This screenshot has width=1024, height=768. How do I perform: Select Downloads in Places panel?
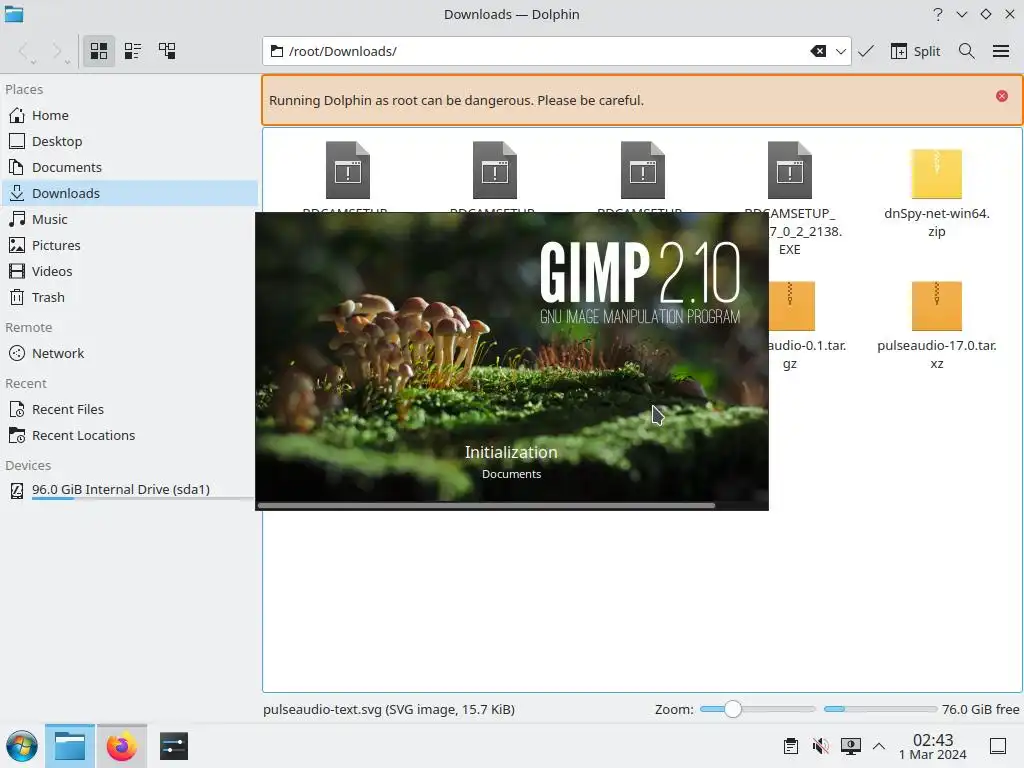click(x=129, y=193)
